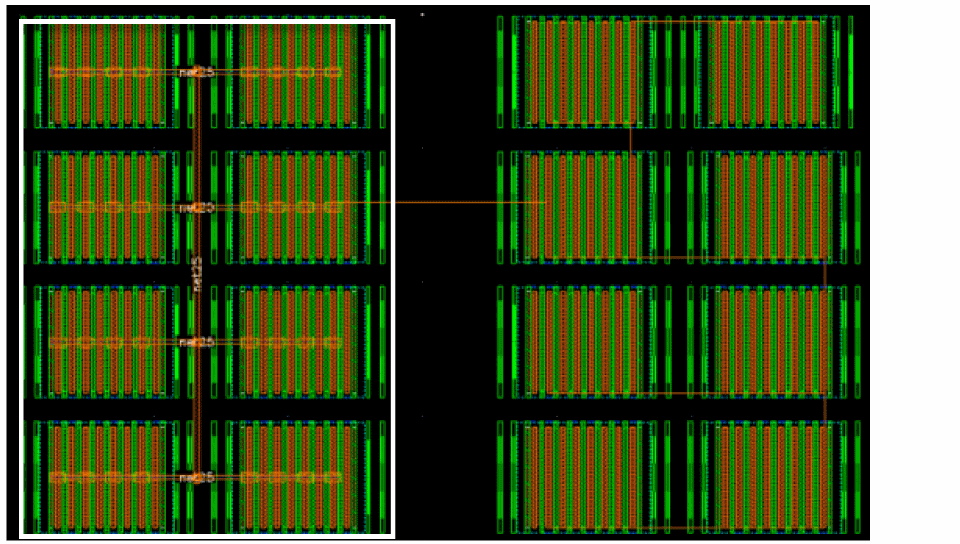Select the top-right transistor array in white box
The height and width of the screenshot is (544, 960).
click(298, 75)
